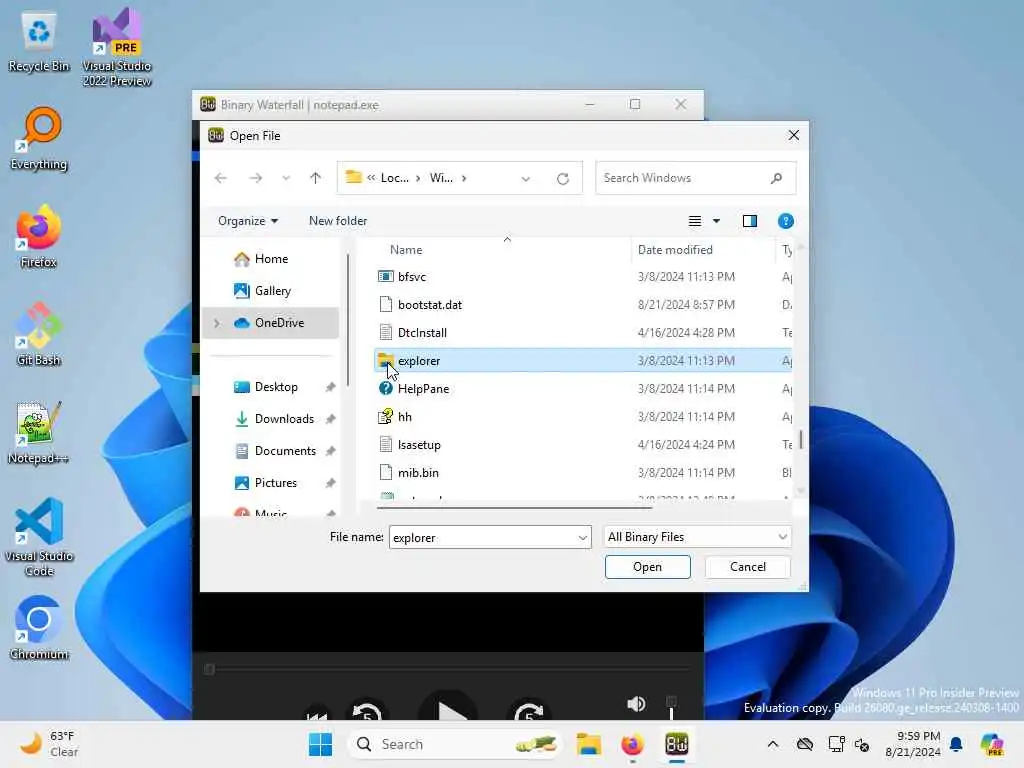
Task: Select Home in navigation pane
Action: 271,259
